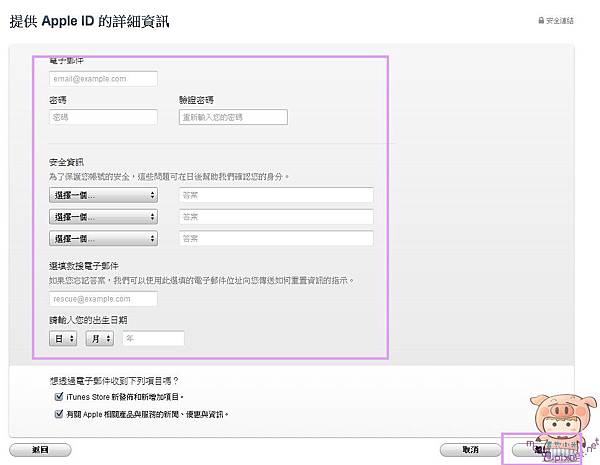Click the third security answer field
The image size is (600, 465).
[x=276, y=239]
